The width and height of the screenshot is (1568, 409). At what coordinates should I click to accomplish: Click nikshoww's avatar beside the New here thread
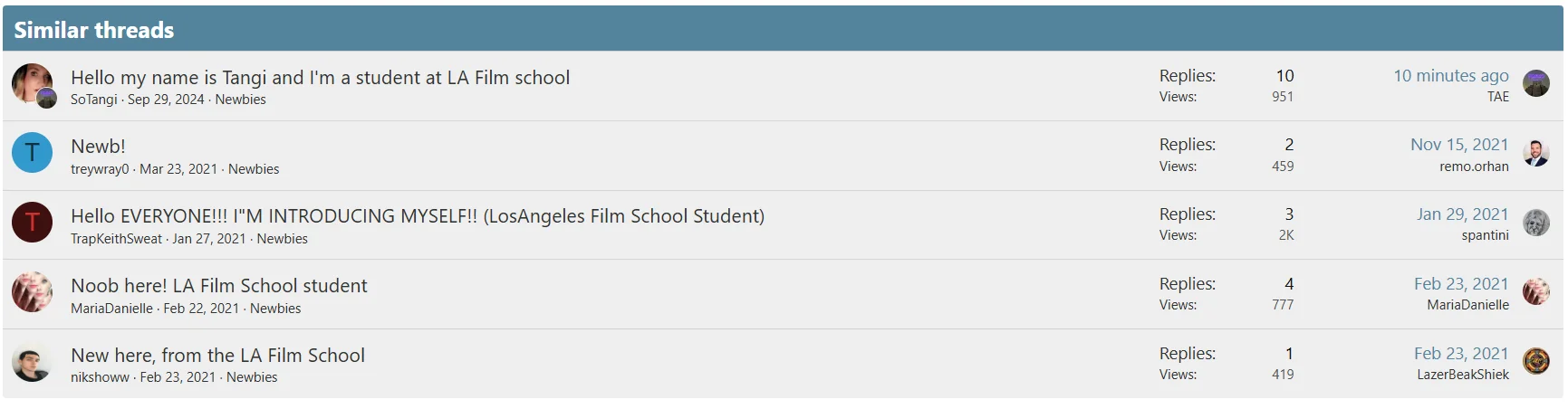click(32, 361)
